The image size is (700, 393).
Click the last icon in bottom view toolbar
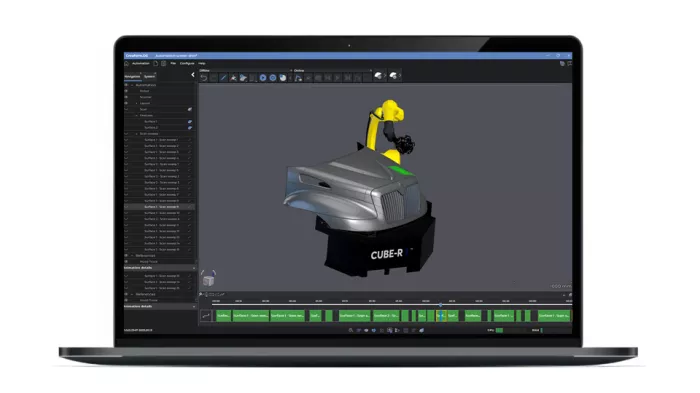421,330
